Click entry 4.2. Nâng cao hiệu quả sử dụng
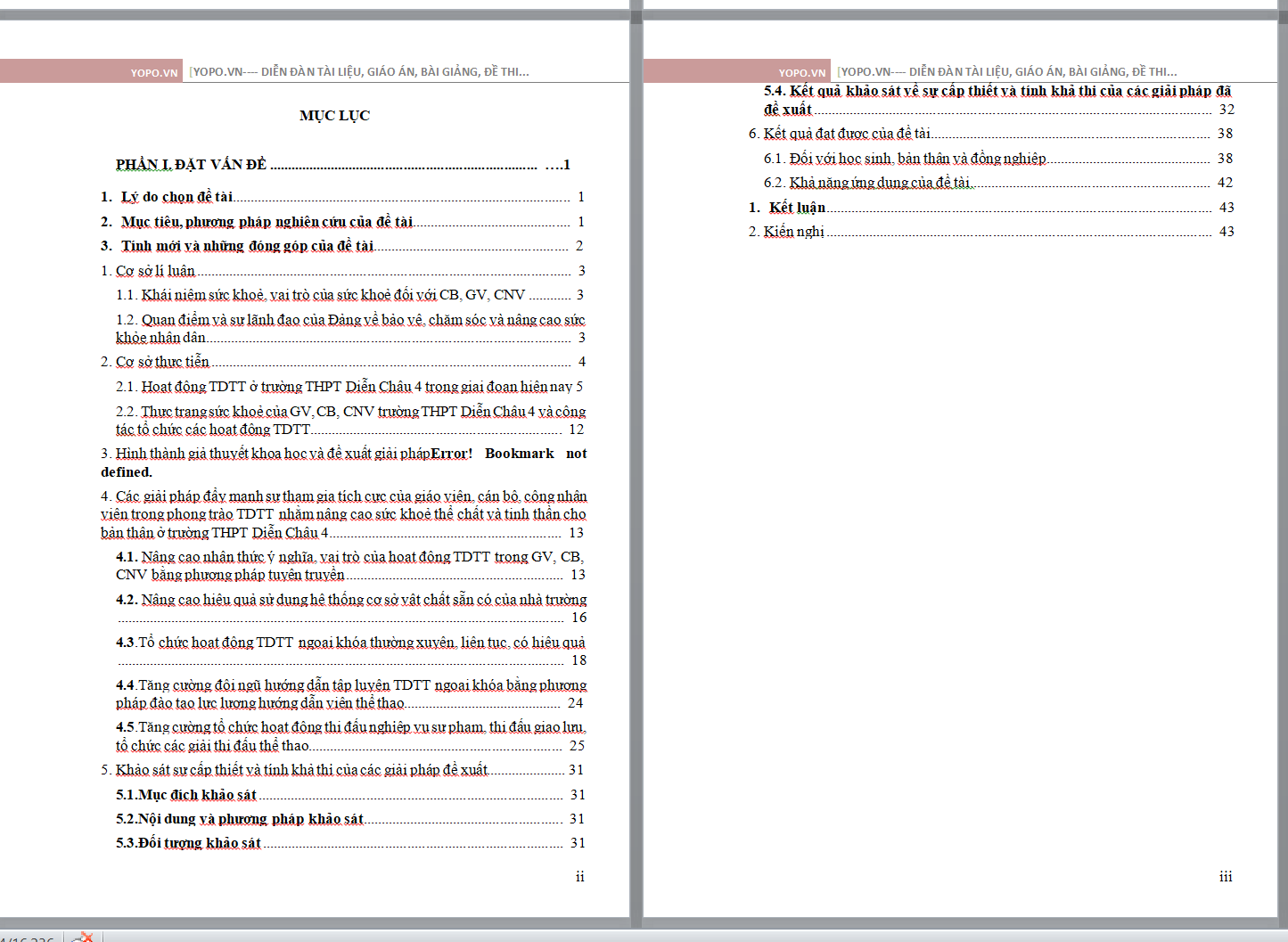Screen dimensions: 1288x942 [350, 609]
